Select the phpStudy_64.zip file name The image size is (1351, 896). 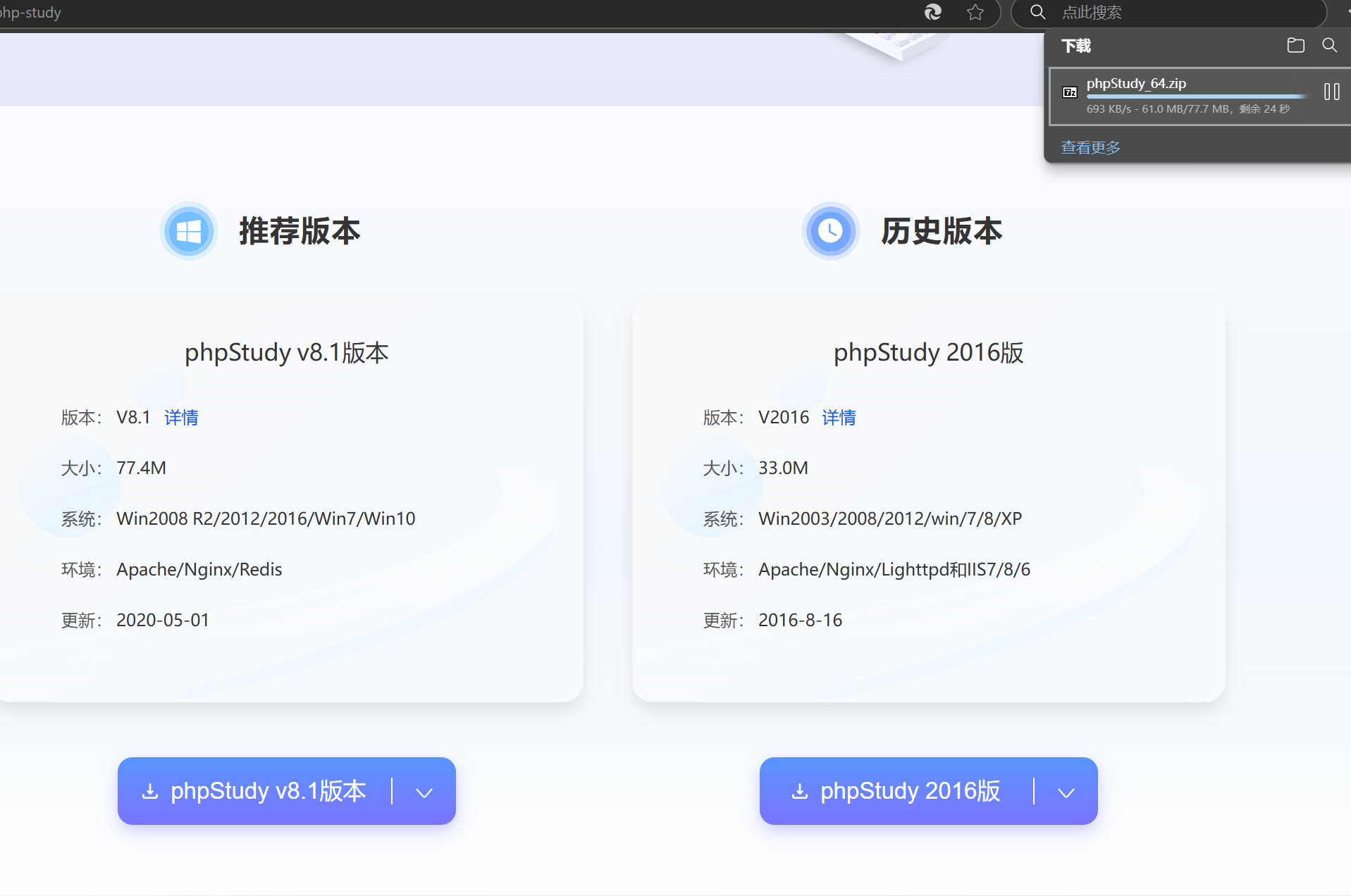pos(1136,83)
